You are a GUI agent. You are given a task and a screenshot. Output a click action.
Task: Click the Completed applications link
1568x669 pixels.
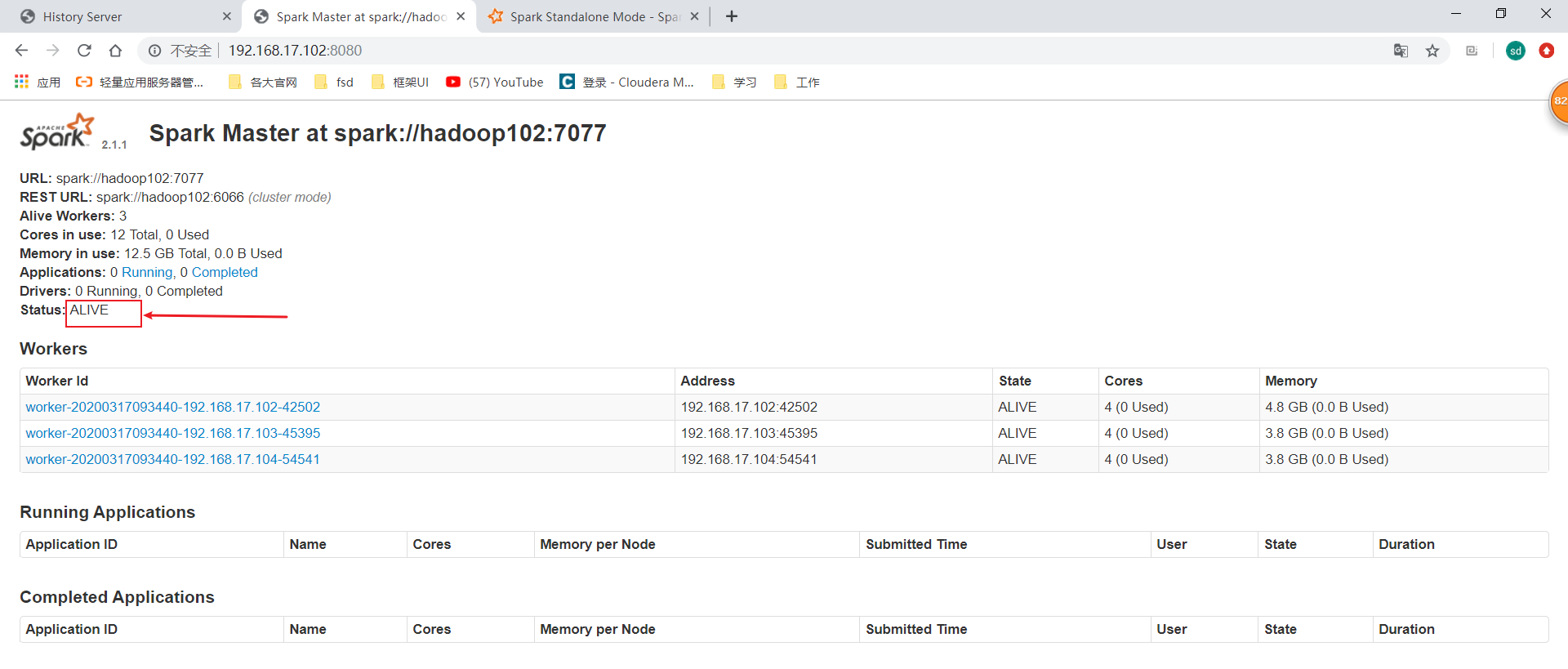click(225, 272)
